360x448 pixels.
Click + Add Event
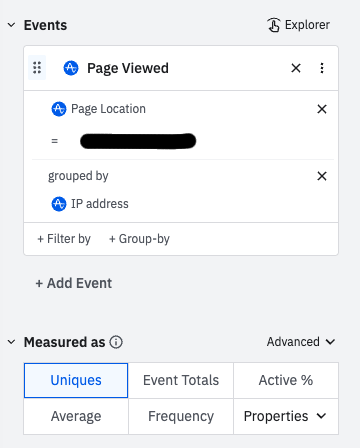74,283
